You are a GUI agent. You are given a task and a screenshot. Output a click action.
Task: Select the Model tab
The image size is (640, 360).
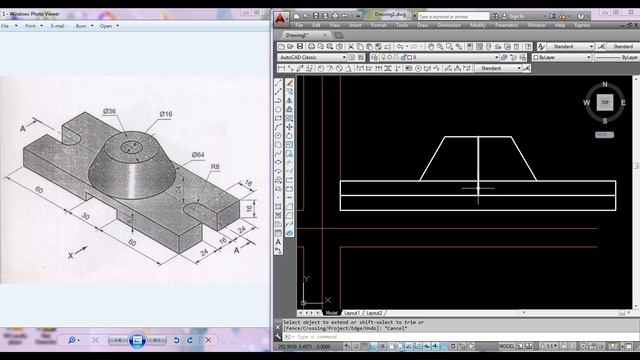coord(331,313)
